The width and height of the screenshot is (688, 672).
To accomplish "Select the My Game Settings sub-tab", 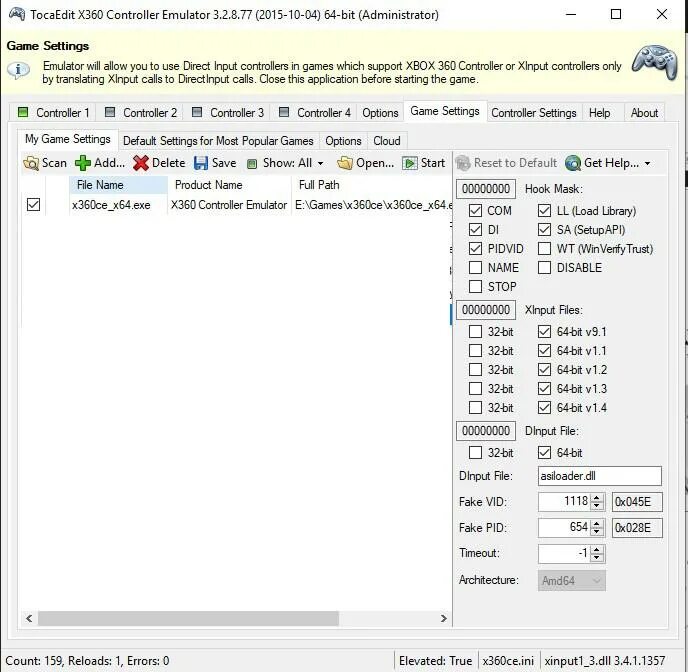I will pyautogui.click(x=68, y=139).
